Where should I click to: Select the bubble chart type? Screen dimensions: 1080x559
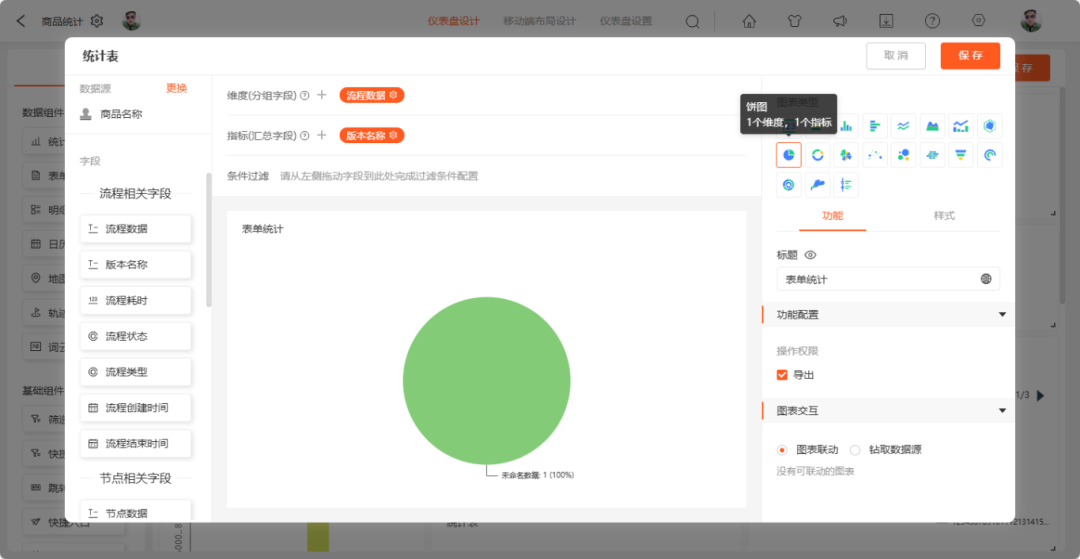click(904, 155)
